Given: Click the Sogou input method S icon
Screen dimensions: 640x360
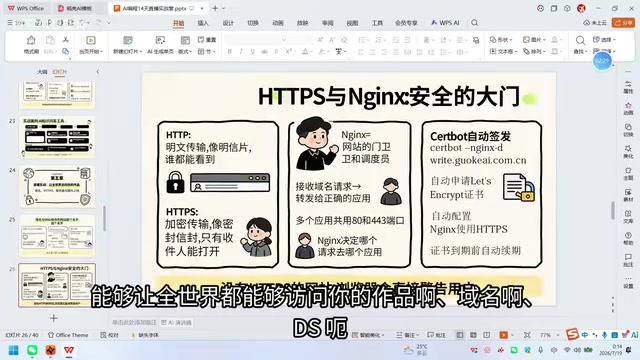Looking at the screenshot, I should pos(572,334).
